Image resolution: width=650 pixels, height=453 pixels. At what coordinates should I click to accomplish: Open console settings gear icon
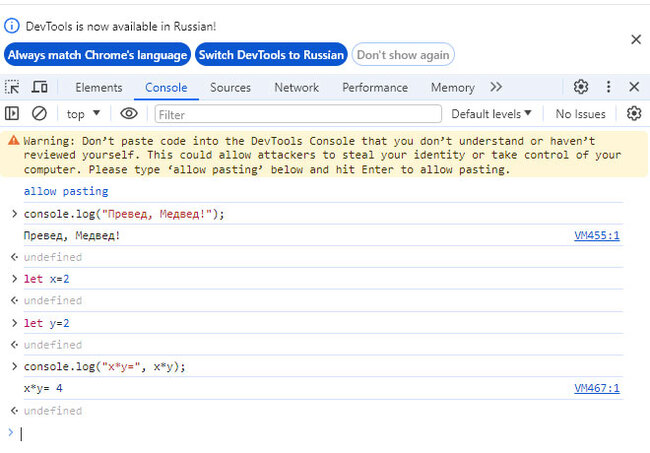pos(634,114)
